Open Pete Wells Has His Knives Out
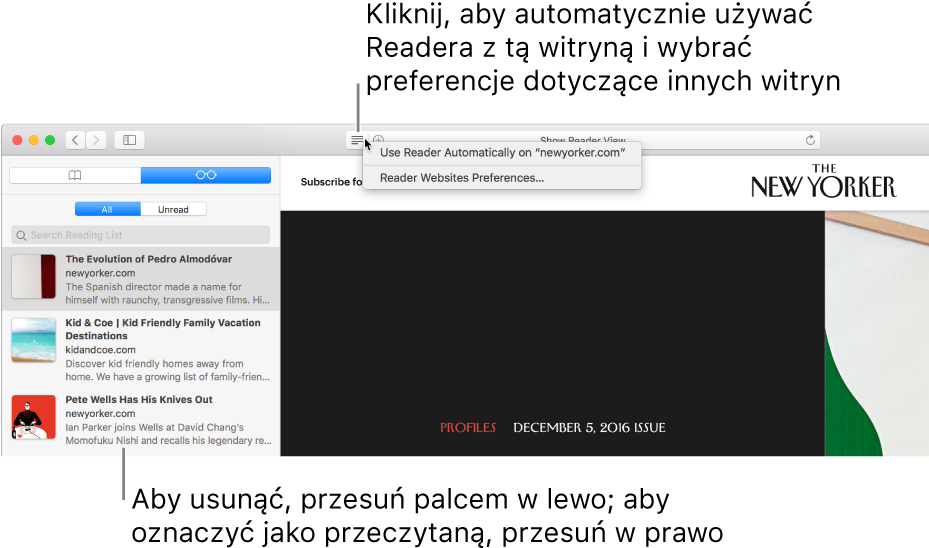This screenshot has width=929, height=548. click(x=140, y=419)
